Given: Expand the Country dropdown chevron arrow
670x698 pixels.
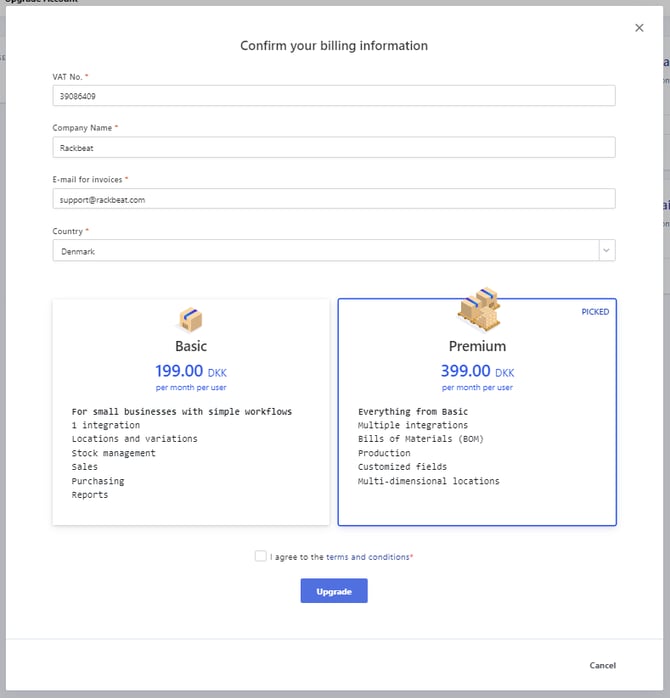Looking at the screenshot, I should coord(606,251).
